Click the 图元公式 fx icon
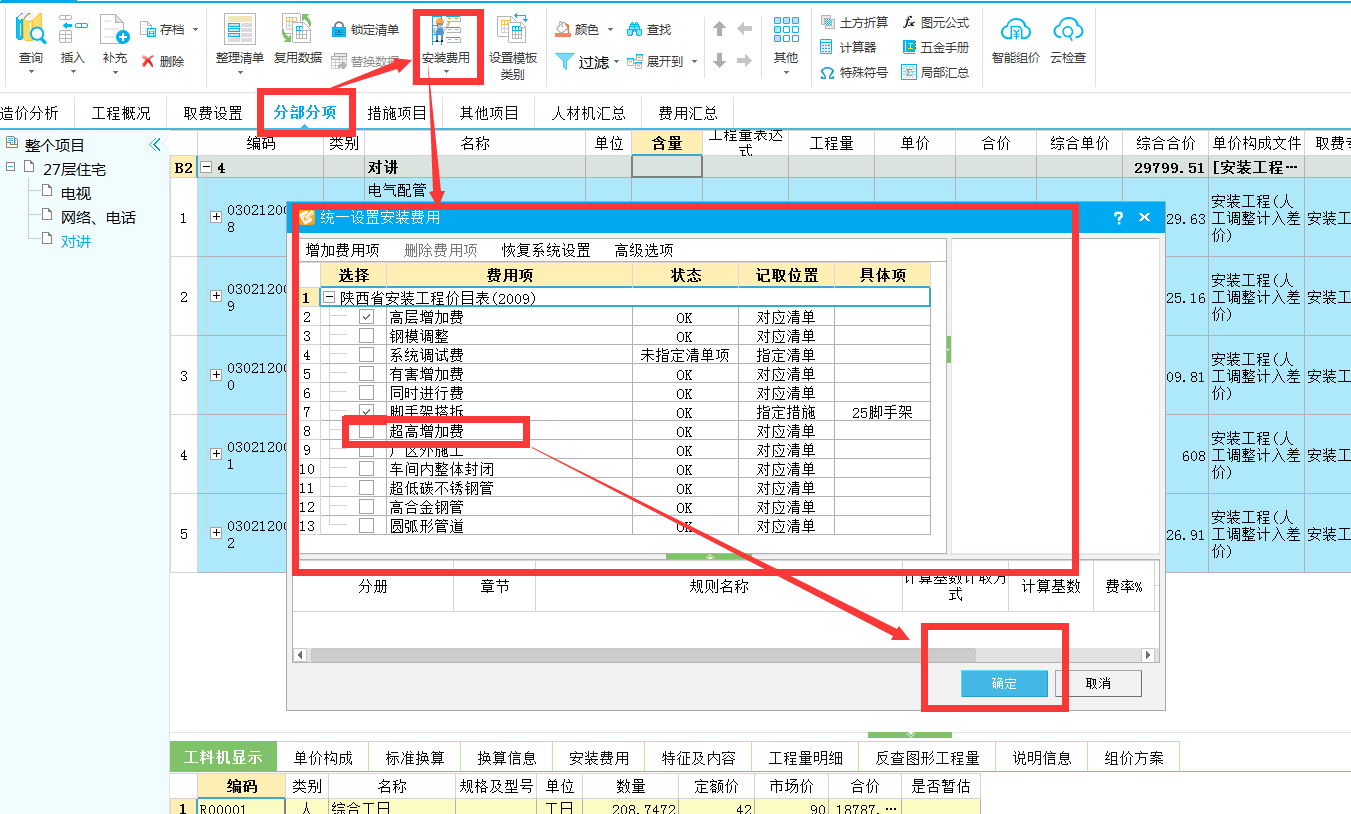 (x=909, y=22)
